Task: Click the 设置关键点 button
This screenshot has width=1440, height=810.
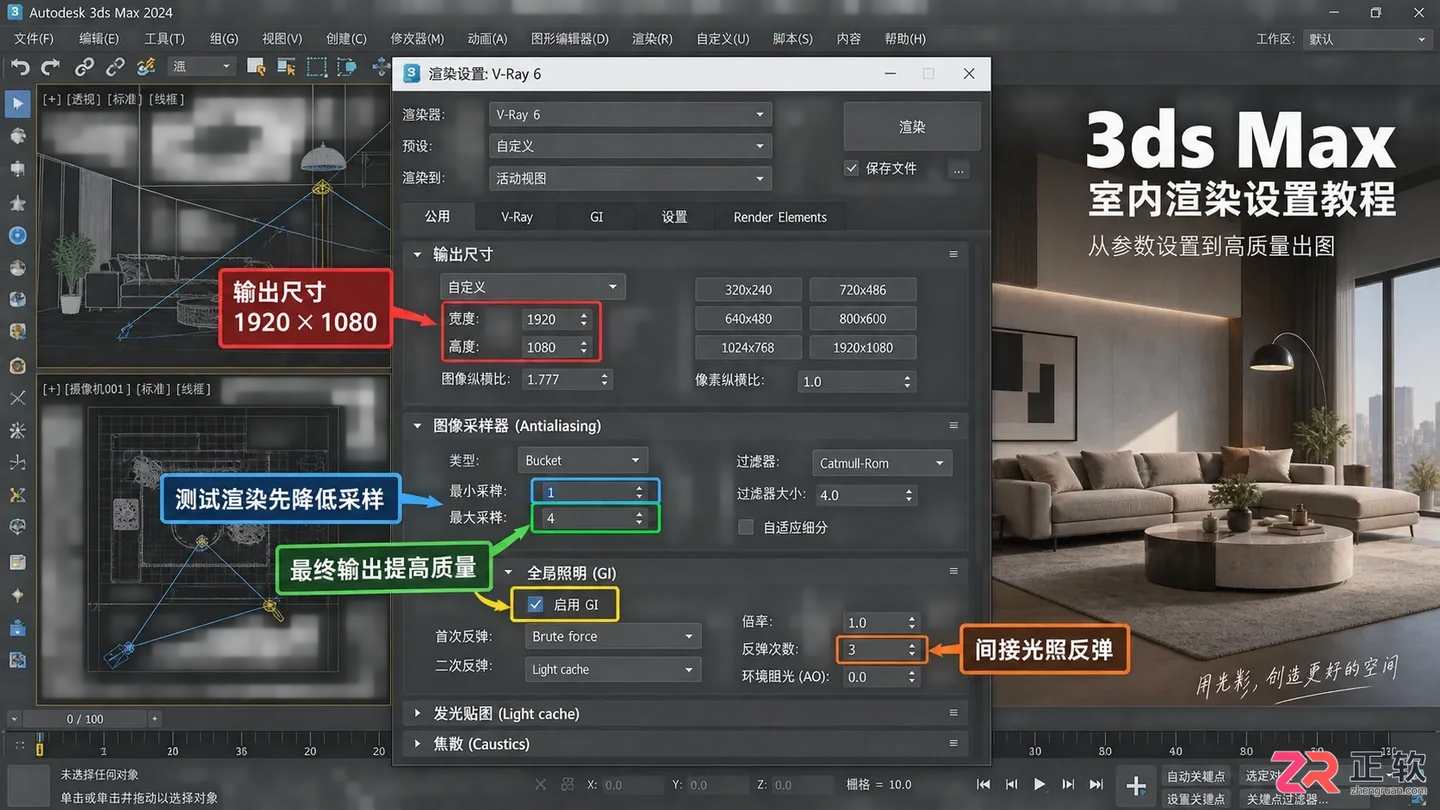Action: pos(1196,799)
